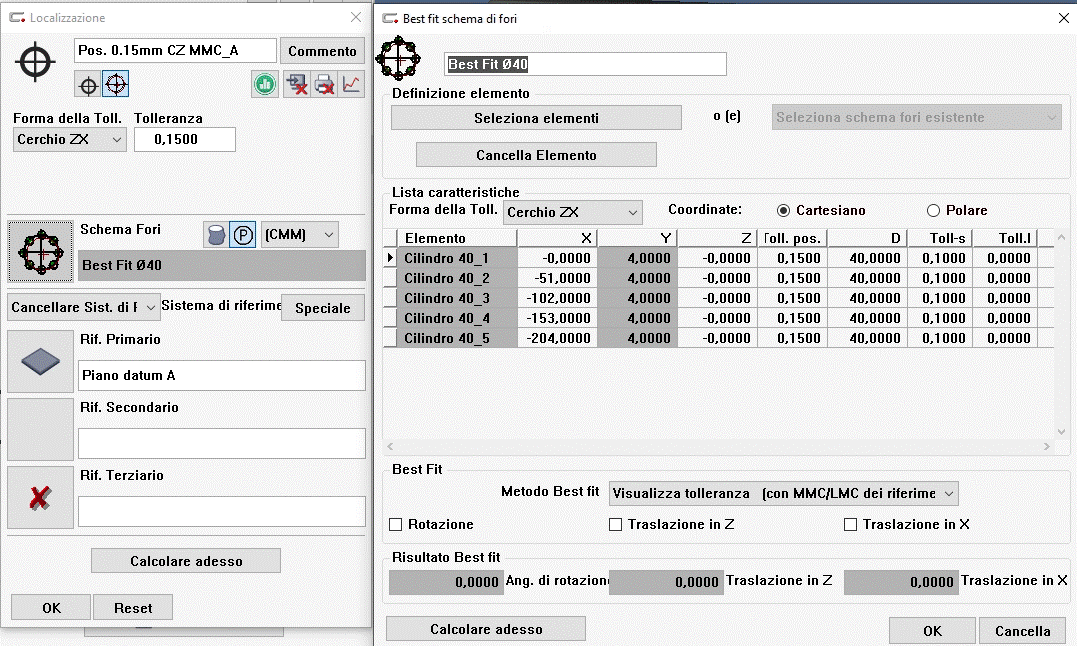The height and width of the screenshot is (646, 1077).
Task: Click the large position symbol icon in Localizzazione
Action: [x=35, y=62]
